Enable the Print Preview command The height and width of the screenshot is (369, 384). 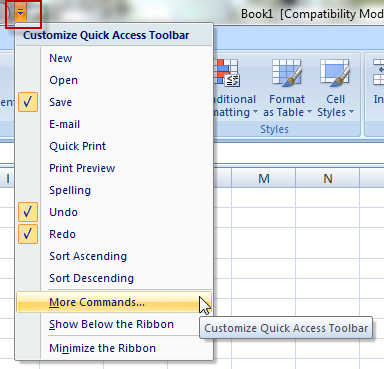click(114, 168)
